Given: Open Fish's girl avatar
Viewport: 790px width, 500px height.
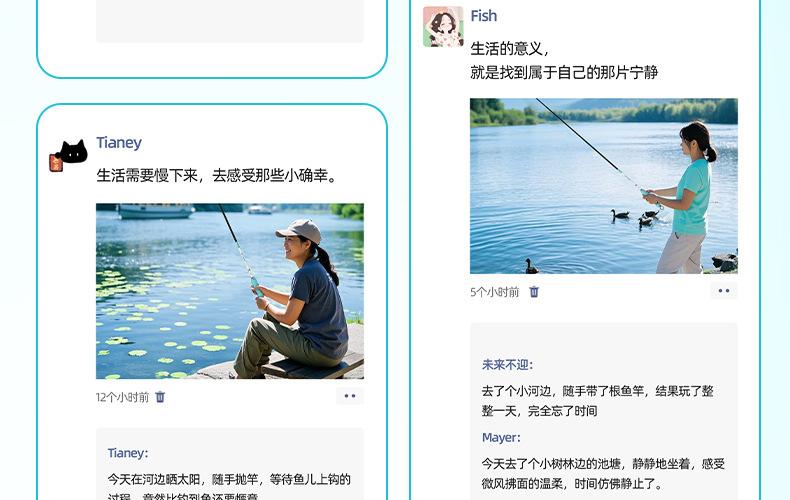Looking at the screenshot, I should (443, 26).
